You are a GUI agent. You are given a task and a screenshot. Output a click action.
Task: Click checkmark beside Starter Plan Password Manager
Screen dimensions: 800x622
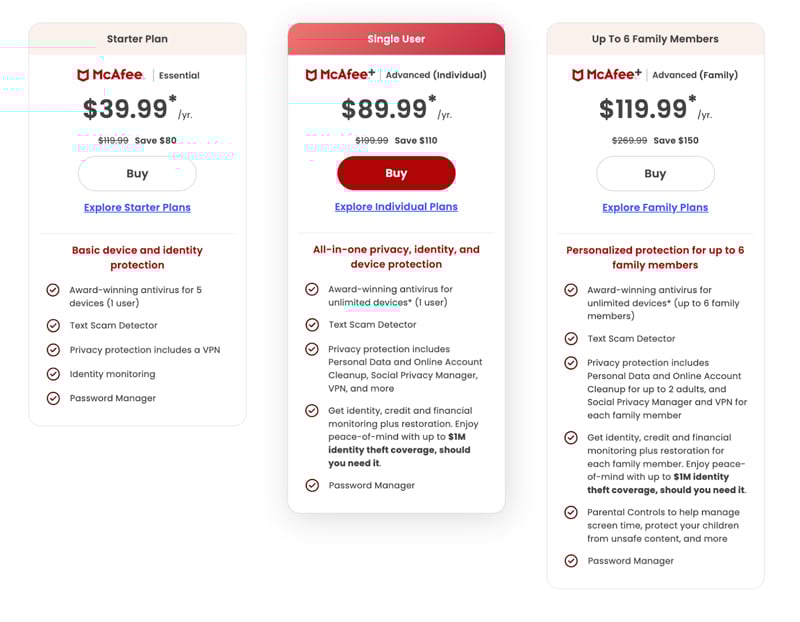[x=53, y=398]
